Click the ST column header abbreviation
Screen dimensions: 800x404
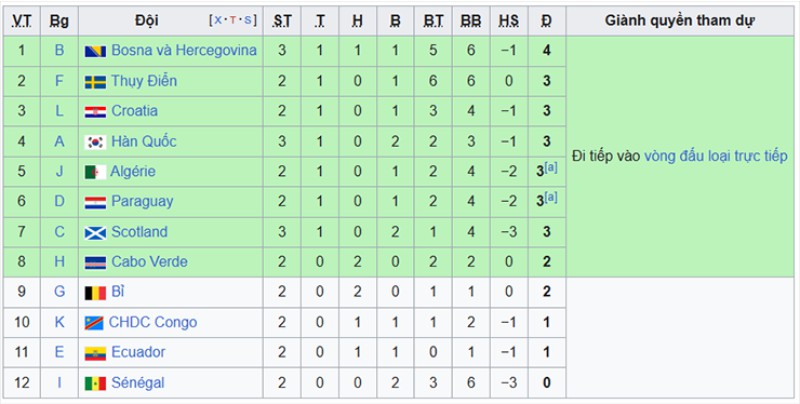282,21
